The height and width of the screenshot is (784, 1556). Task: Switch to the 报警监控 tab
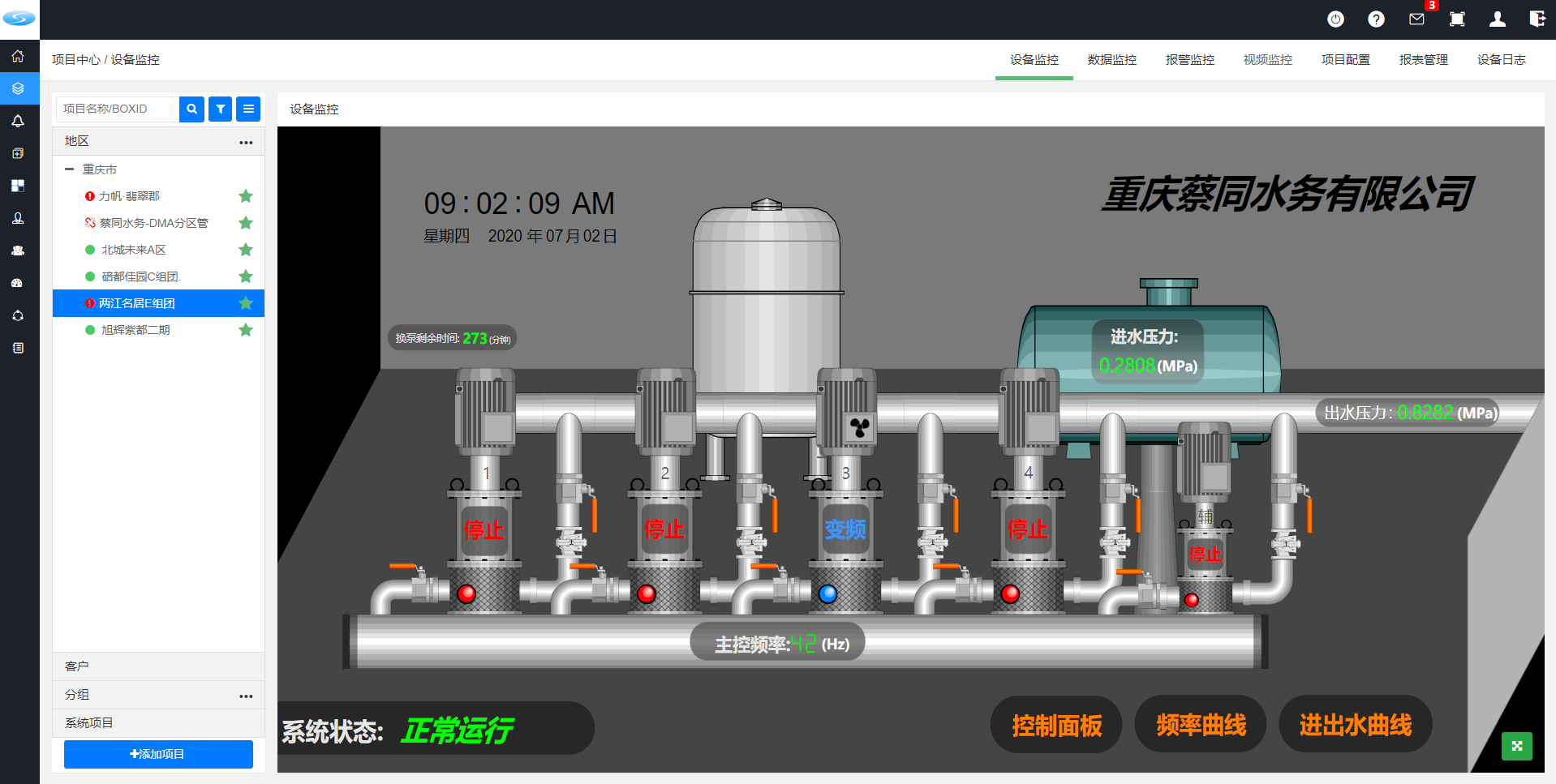1189,60
